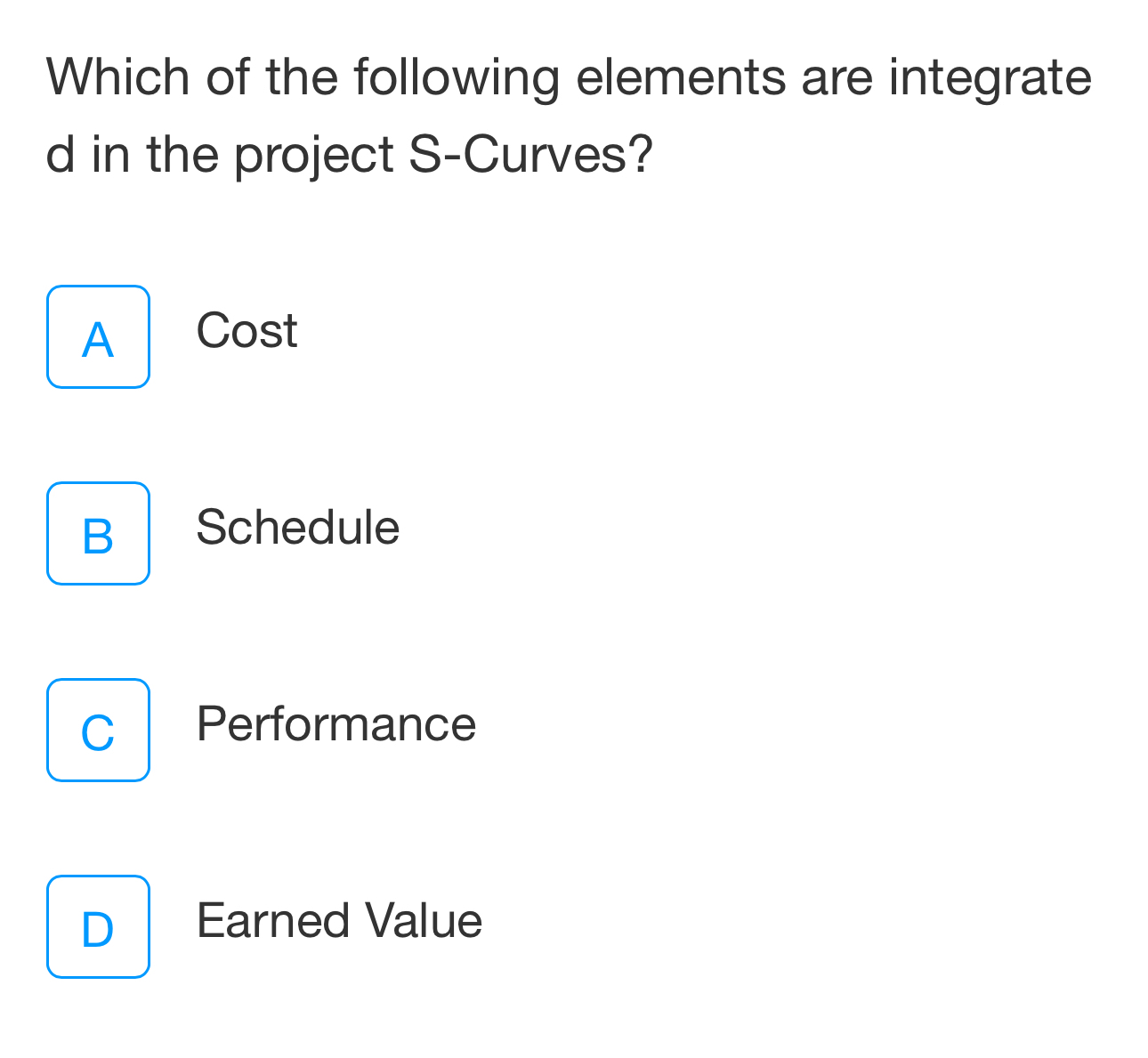The width and height of the screenshot is (1148, 1058).
Task: Choose the Performance answer text
Action: pyautogui.click(x=336, y=723)
